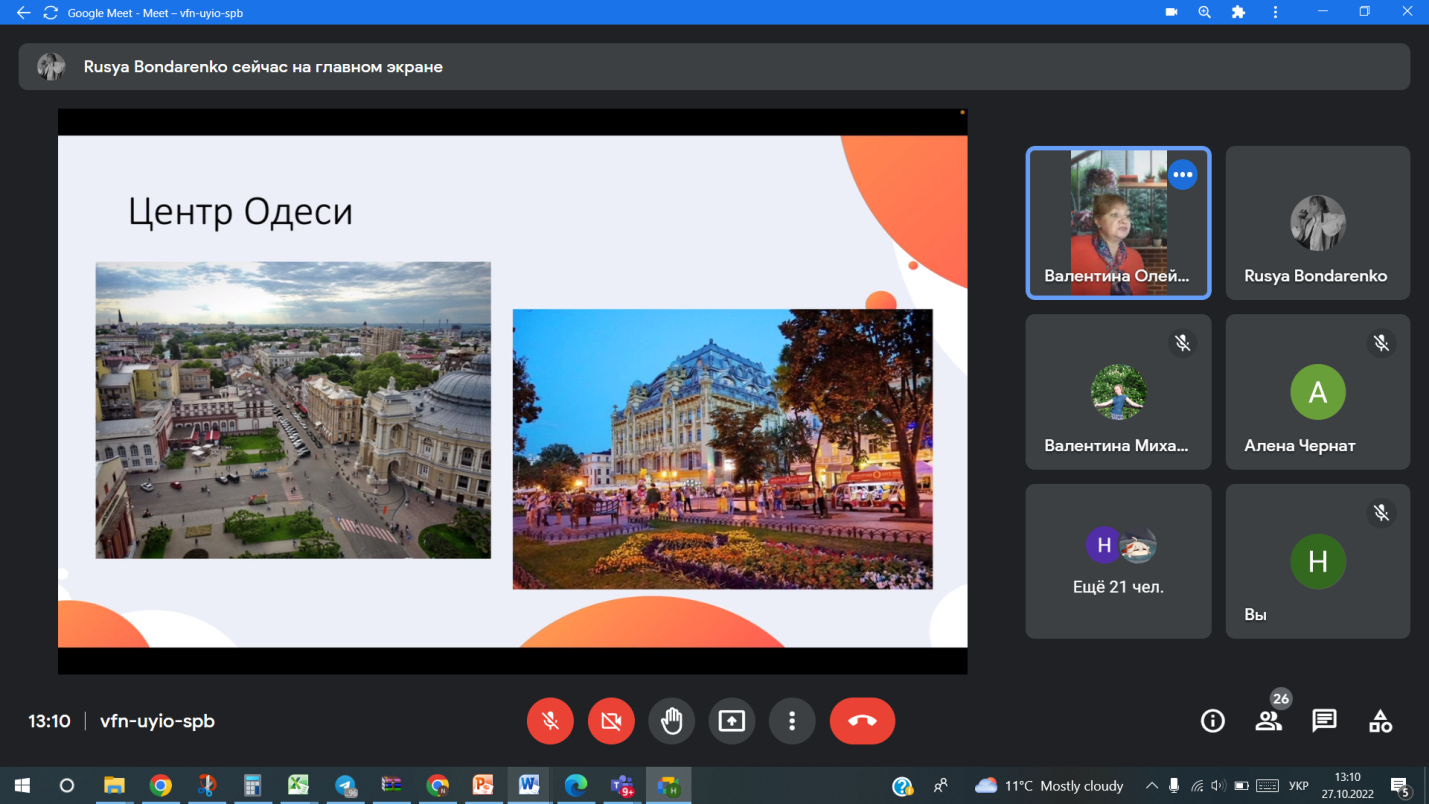
Task: Go back with the title bar arrow
Action: click(x=24, y=13)
